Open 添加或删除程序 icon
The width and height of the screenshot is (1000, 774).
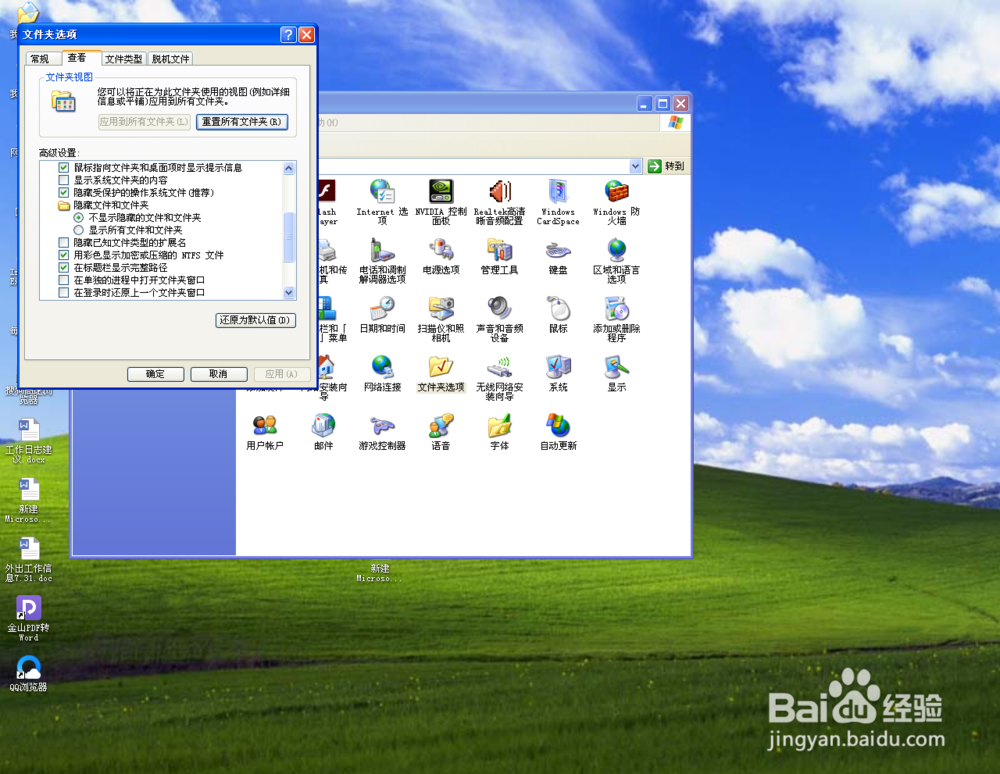[617, 319]
